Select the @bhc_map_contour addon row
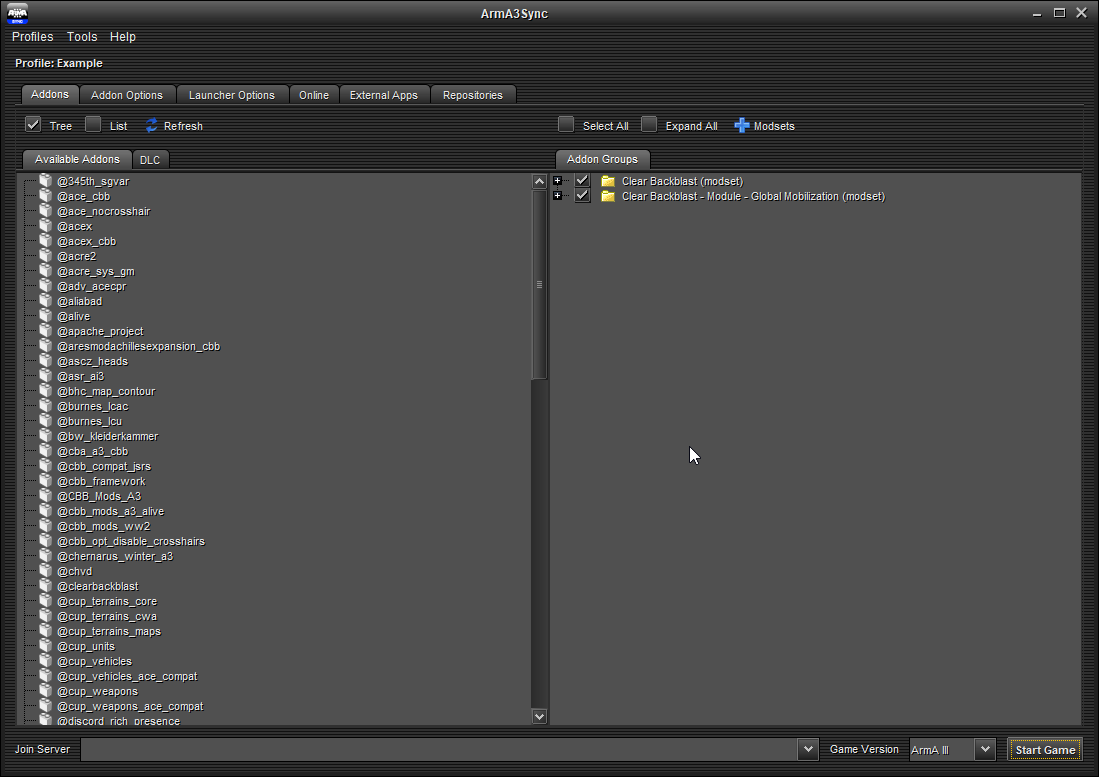The height and width of the screenshot is (777, 1099). (106, 391)
